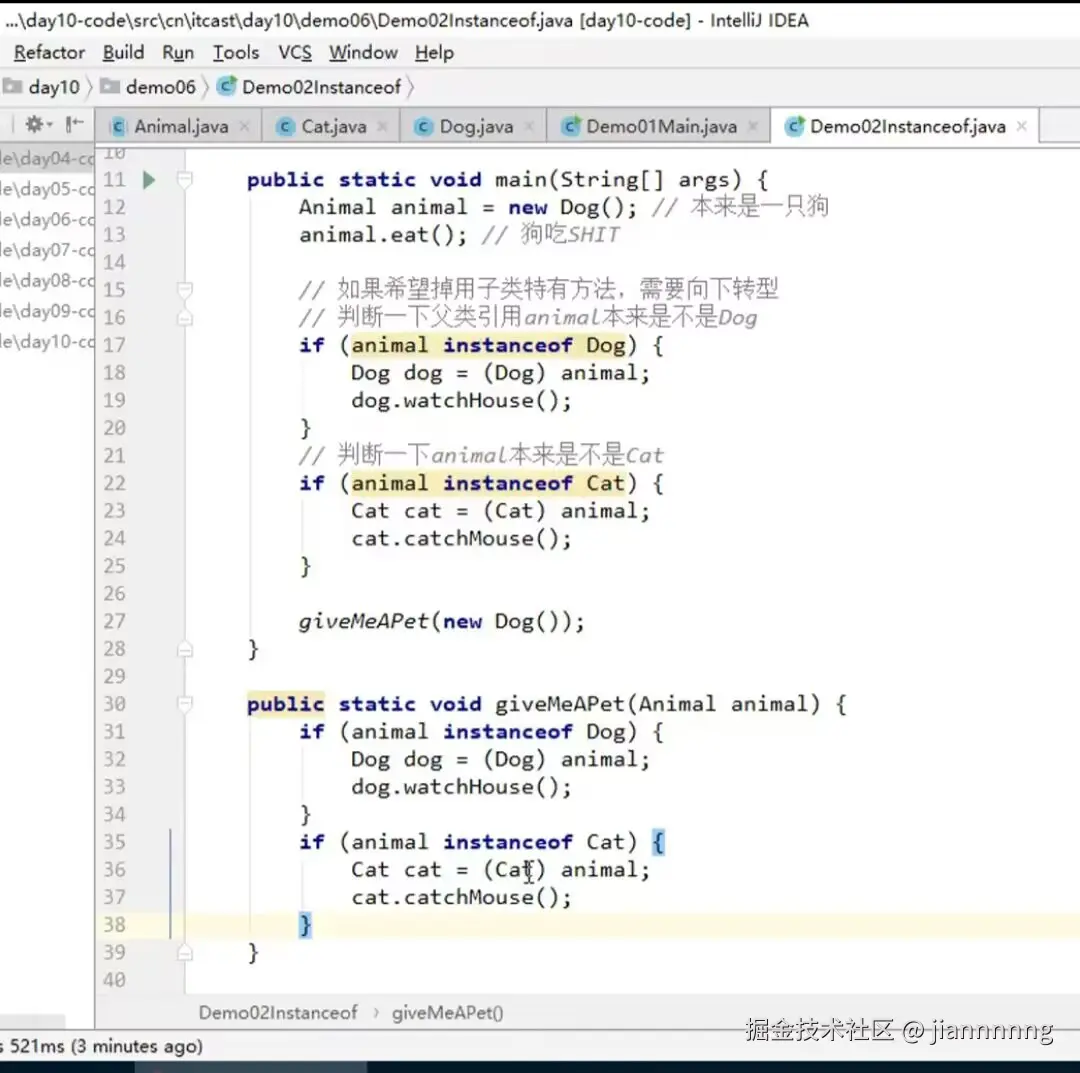Switch to the Animal.java tab
This screenshot has height=1073, width=1080.
(x=180, y=127)
